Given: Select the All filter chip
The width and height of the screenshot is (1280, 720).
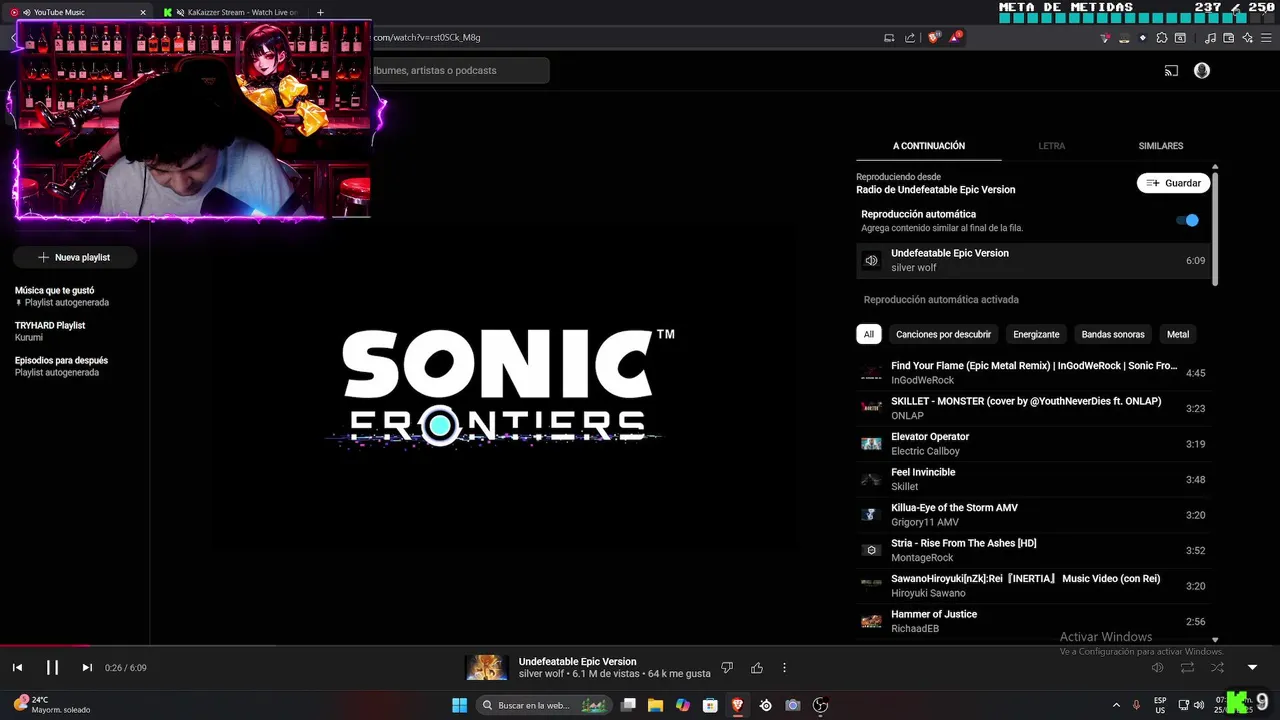Looking at the screenshot, I should (x=869, y=334).
